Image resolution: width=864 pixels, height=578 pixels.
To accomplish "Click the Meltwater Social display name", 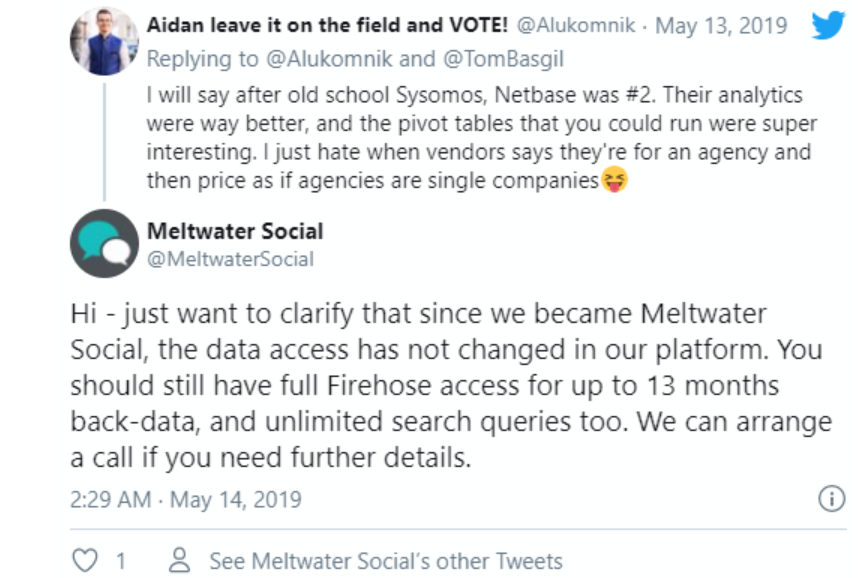I will pos(235,231).
